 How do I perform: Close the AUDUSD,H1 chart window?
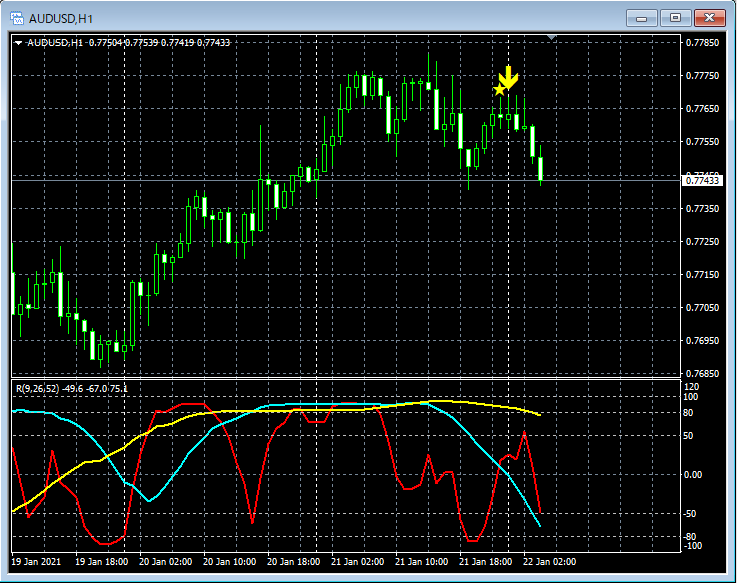[710, 17]
